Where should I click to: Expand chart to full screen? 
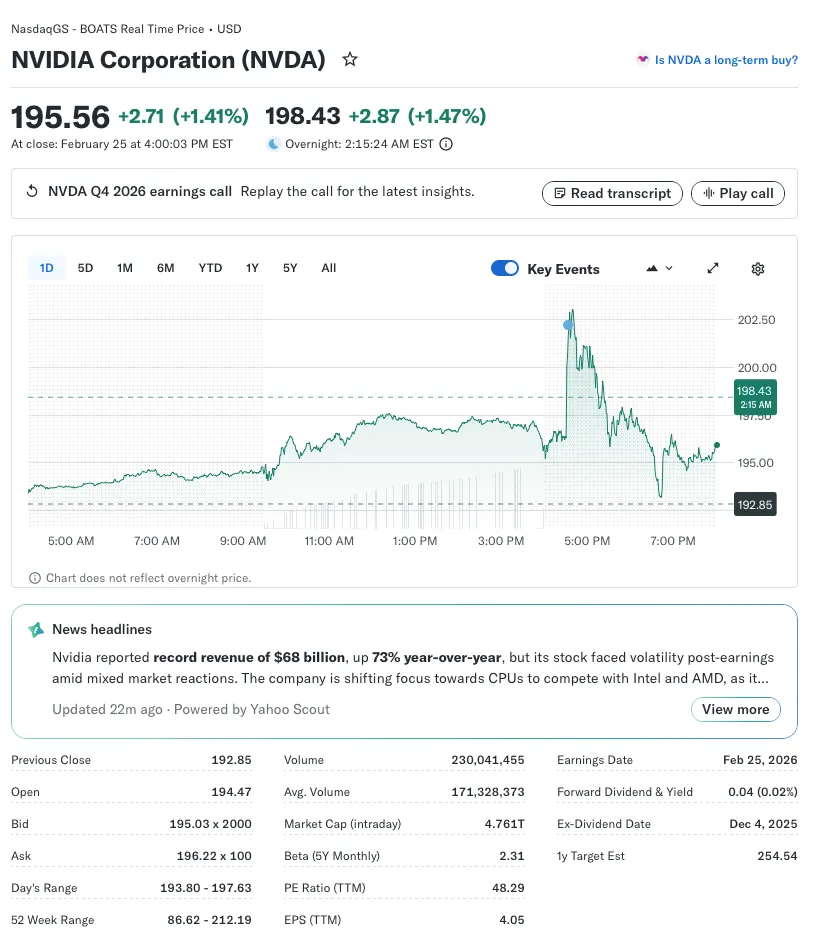pyautogui.click(x=713, y=269)
